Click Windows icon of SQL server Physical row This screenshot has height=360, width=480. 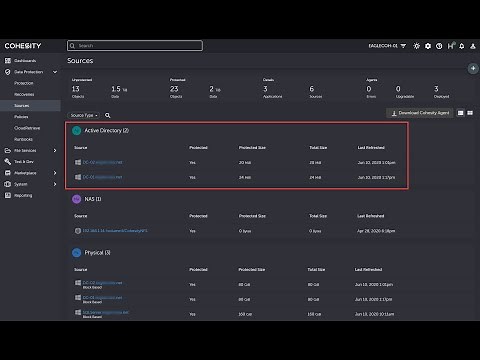[78, 312]
